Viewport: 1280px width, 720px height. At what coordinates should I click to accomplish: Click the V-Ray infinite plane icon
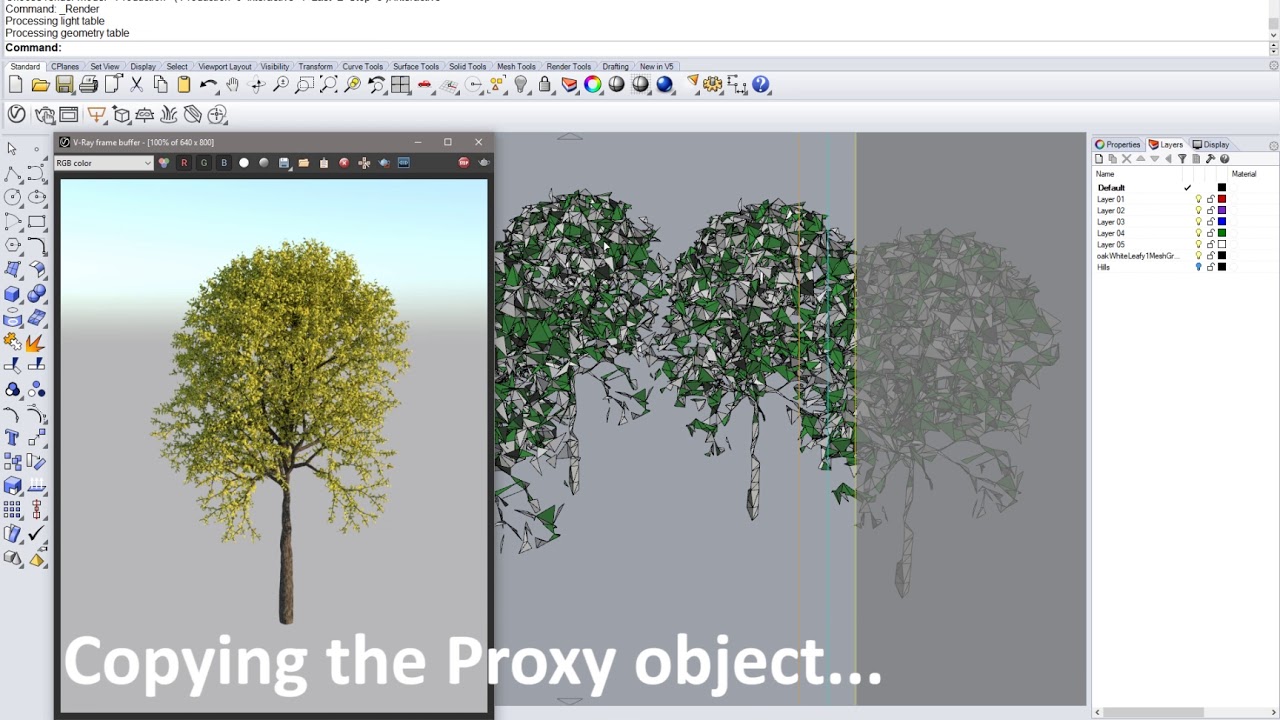[x=145, y=115]
